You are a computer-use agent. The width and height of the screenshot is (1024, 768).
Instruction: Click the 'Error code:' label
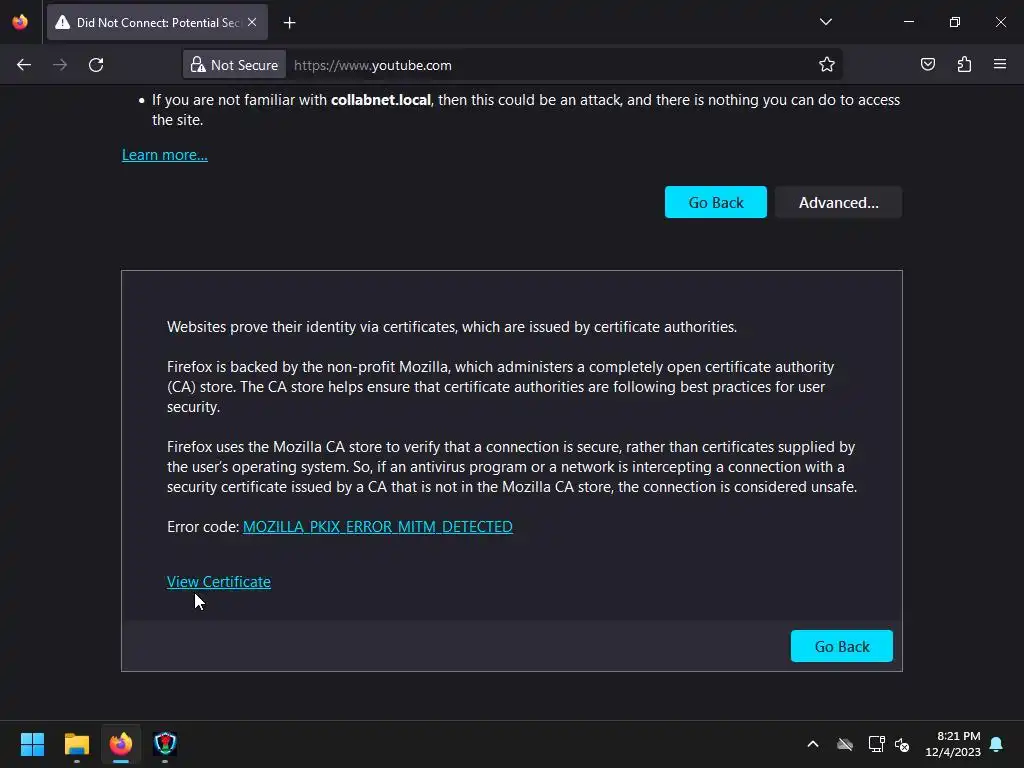(x=203, y=526)
